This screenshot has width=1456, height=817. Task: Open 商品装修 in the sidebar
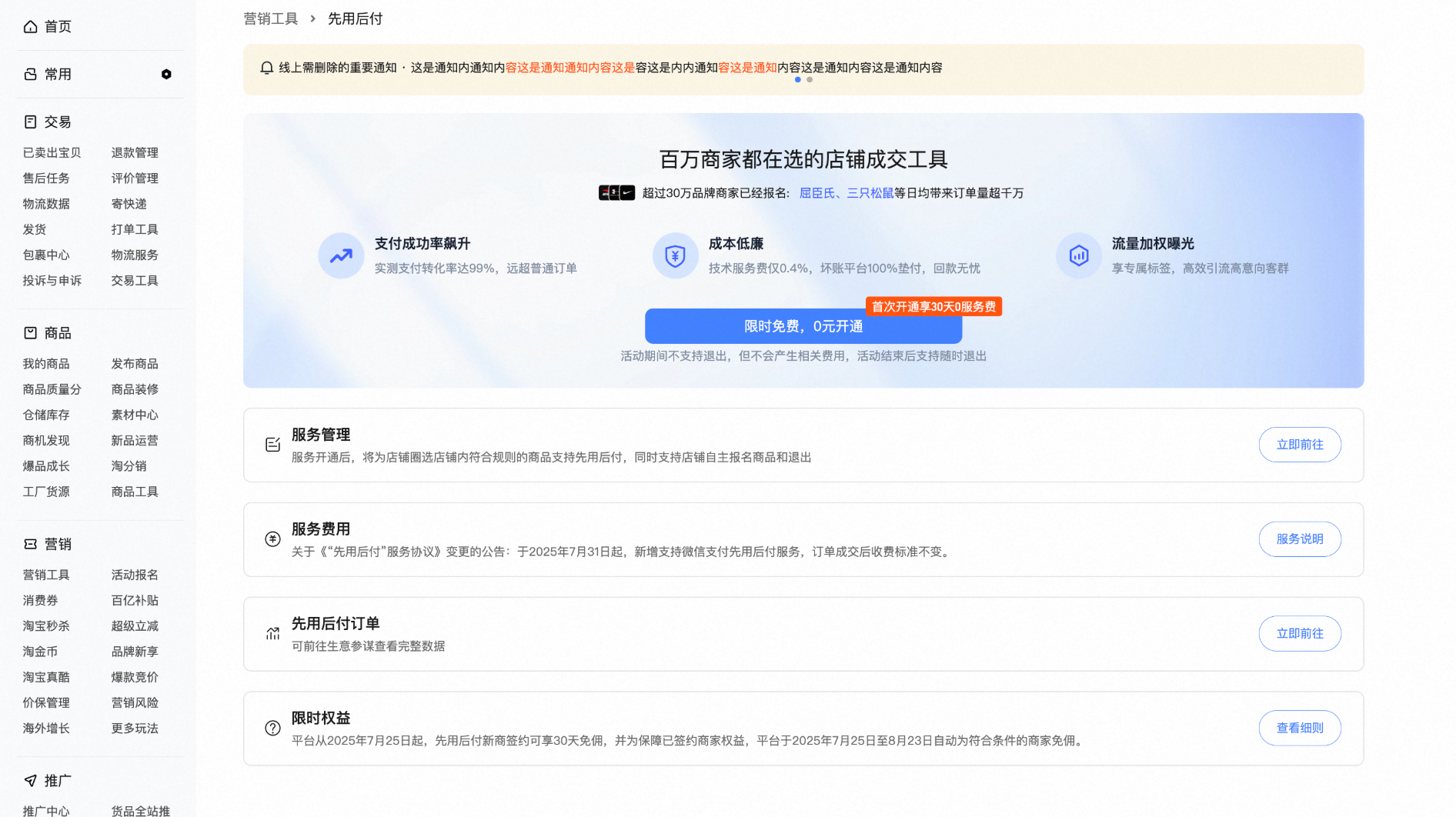135,389
